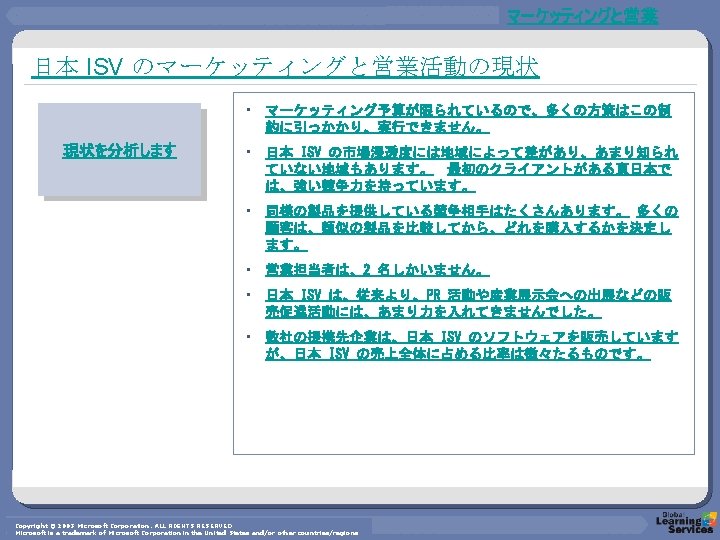
Task: Click the 同様の製品を提供している競争相手 link
Action: click(x=447, y=211)
